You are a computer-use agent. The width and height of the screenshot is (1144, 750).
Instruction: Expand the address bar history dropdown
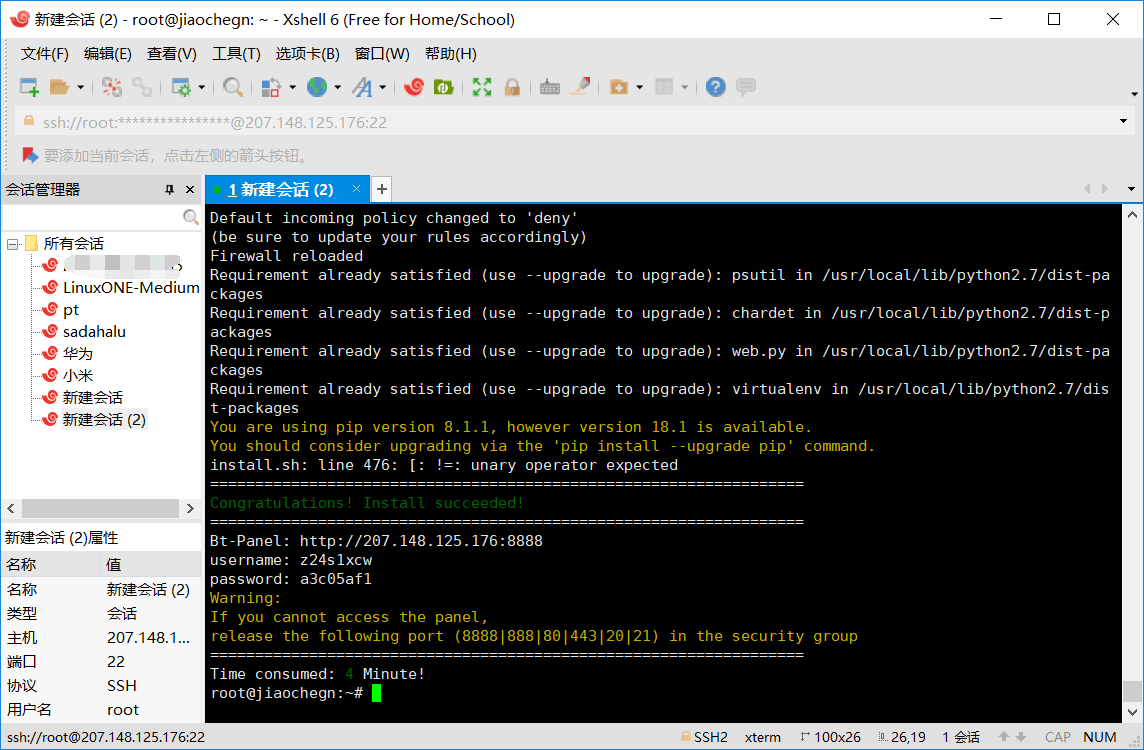1123,122
